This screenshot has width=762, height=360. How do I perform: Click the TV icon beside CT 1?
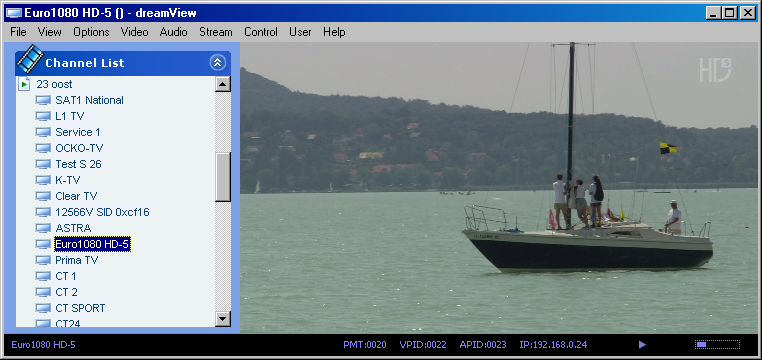click(x=43, y=277)
